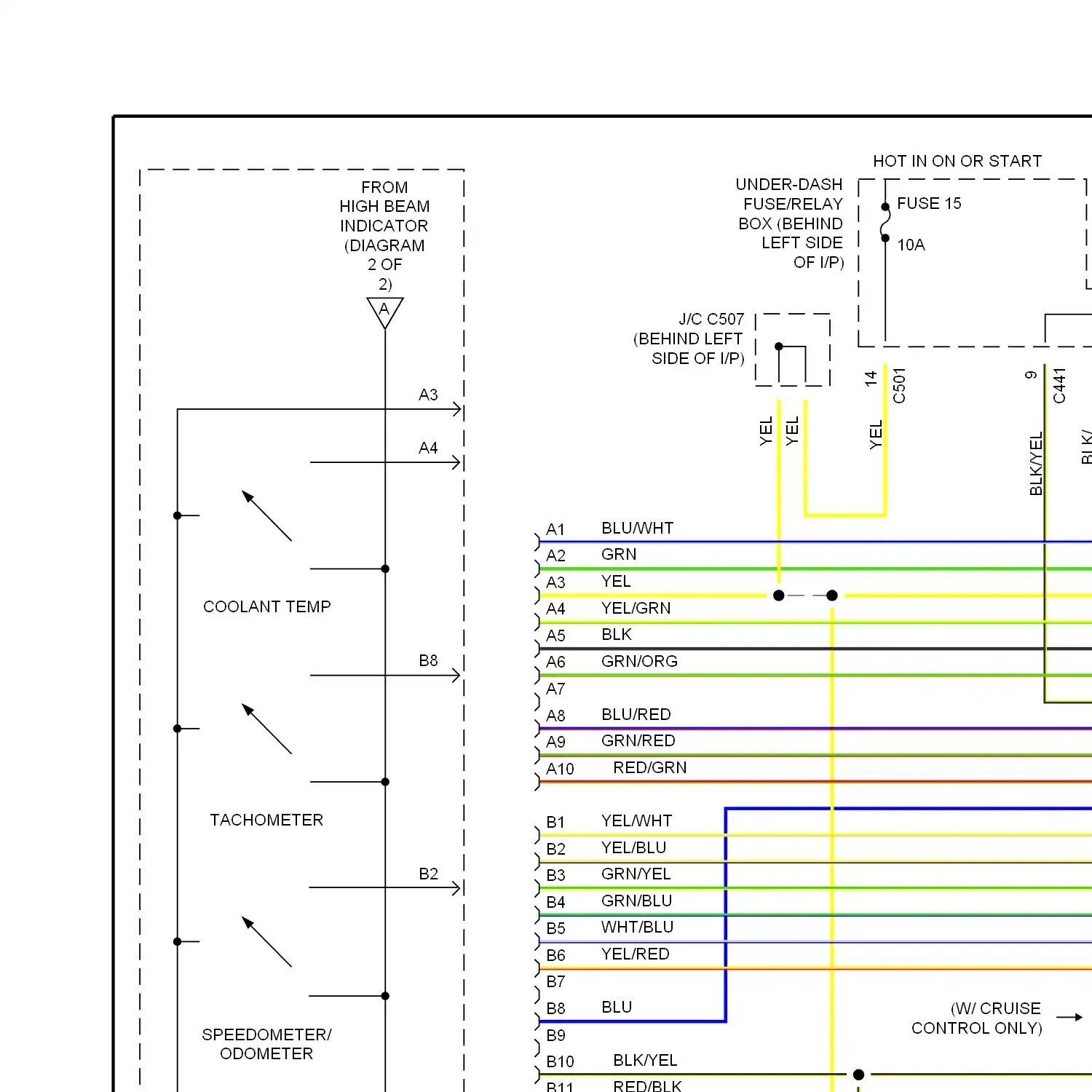Click the tachometer gauge needle arrow

266,729
